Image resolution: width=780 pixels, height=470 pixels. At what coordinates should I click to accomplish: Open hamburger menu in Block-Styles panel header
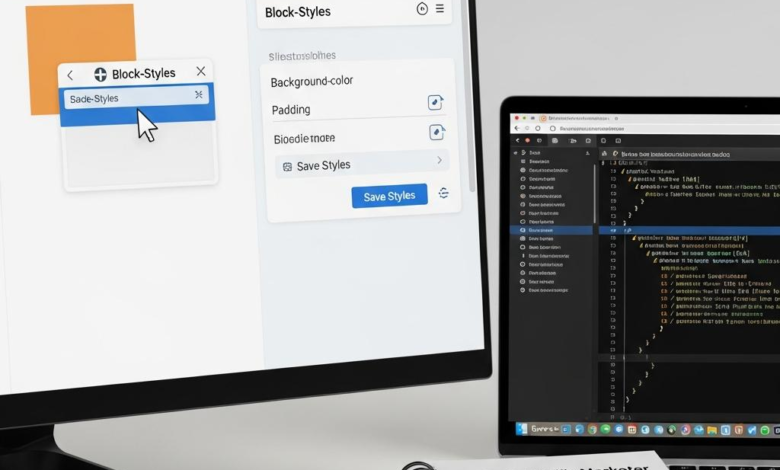pyautogui.click(x=440, y=8)
